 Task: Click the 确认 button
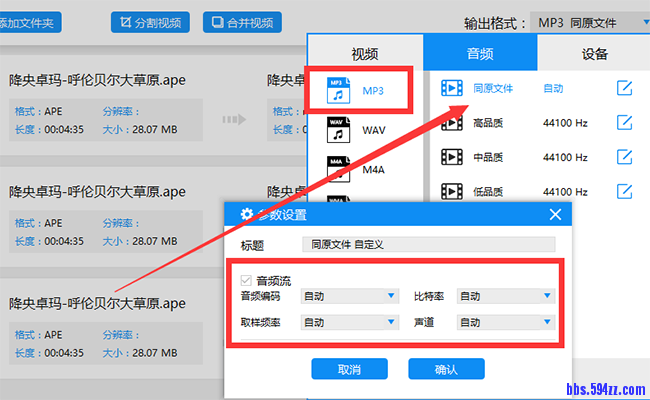[446, 369]
